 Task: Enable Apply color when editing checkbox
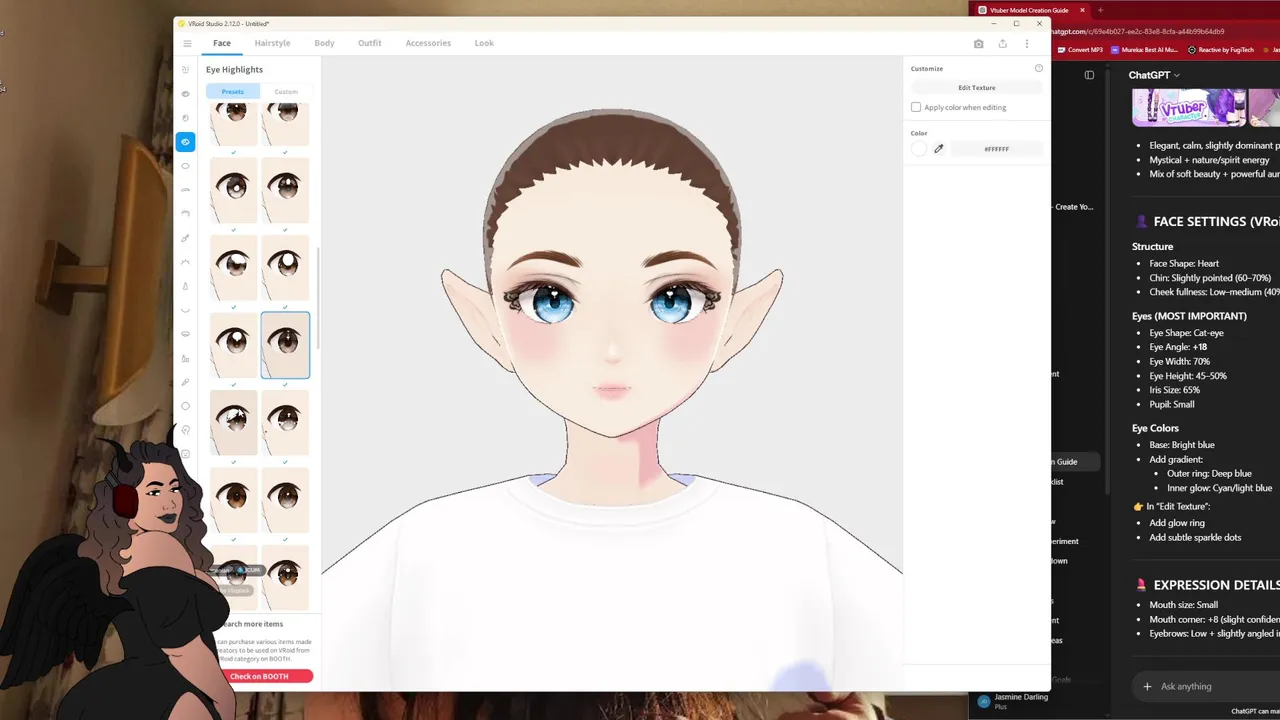pos(916,107)
